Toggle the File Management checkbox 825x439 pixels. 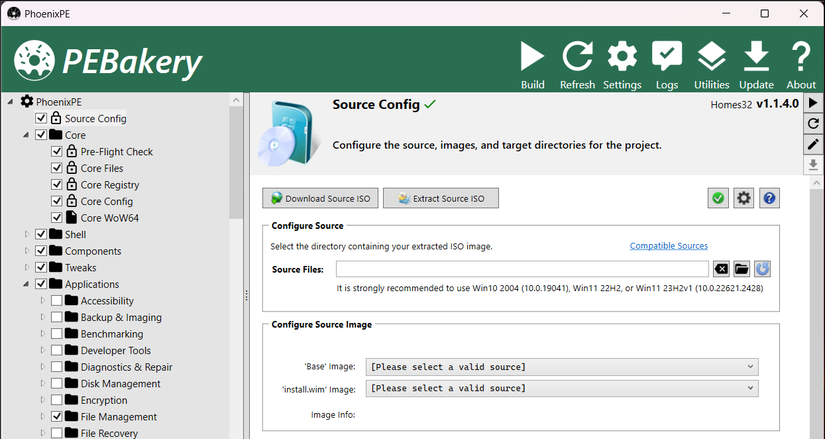point(57,417)
